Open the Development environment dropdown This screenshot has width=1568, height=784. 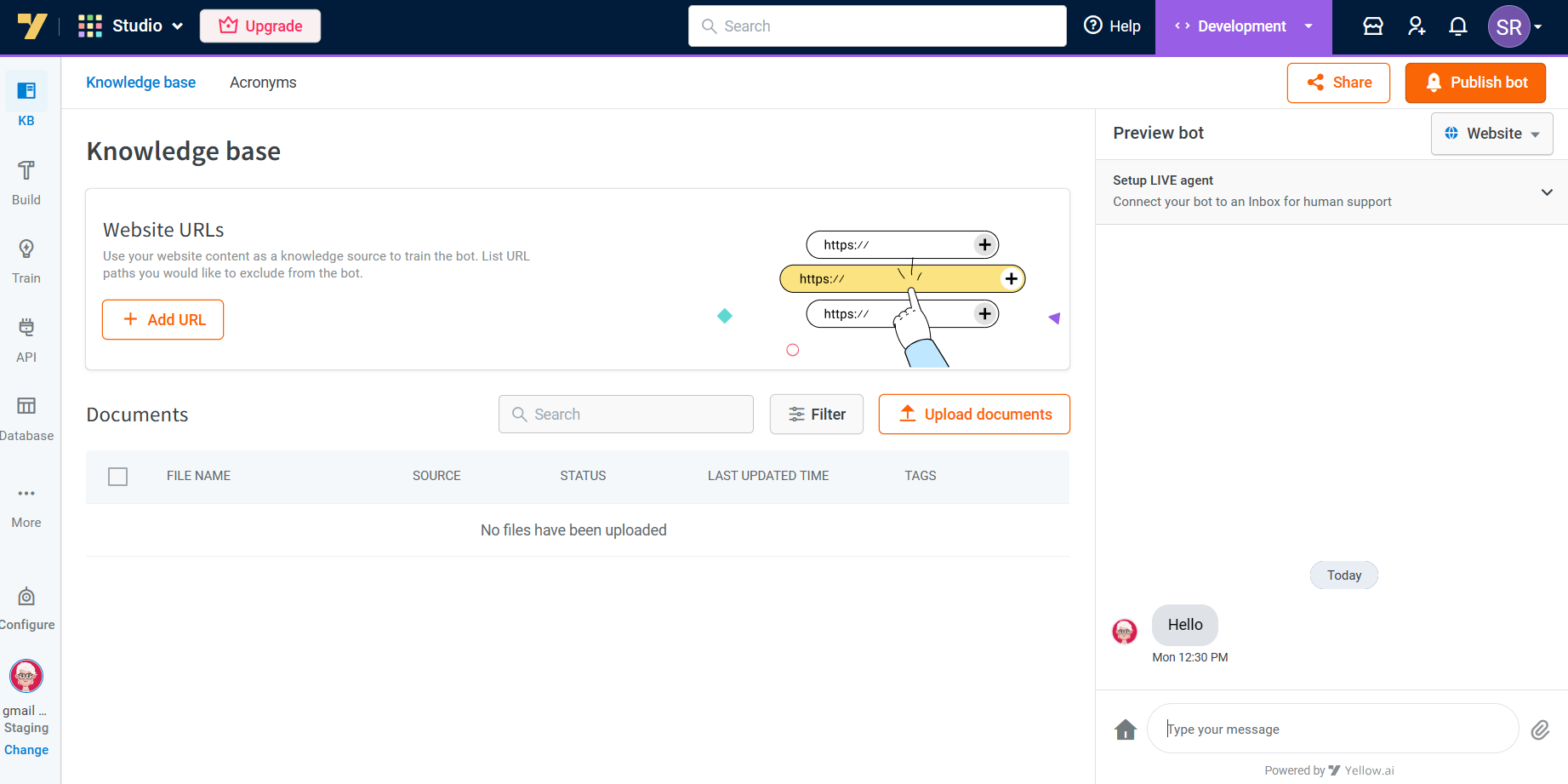[x=1243, y=26]
